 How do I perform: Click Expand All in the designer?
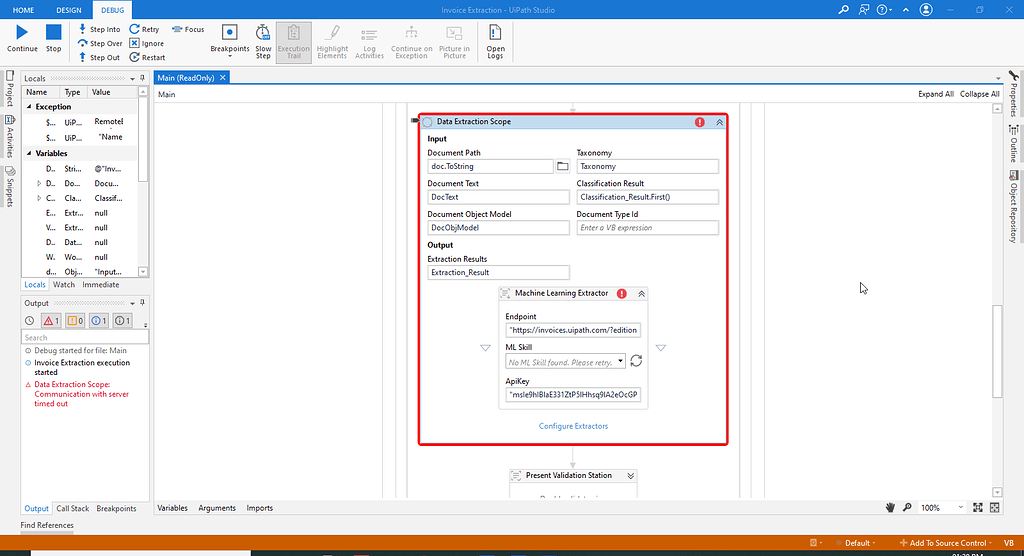936,94
